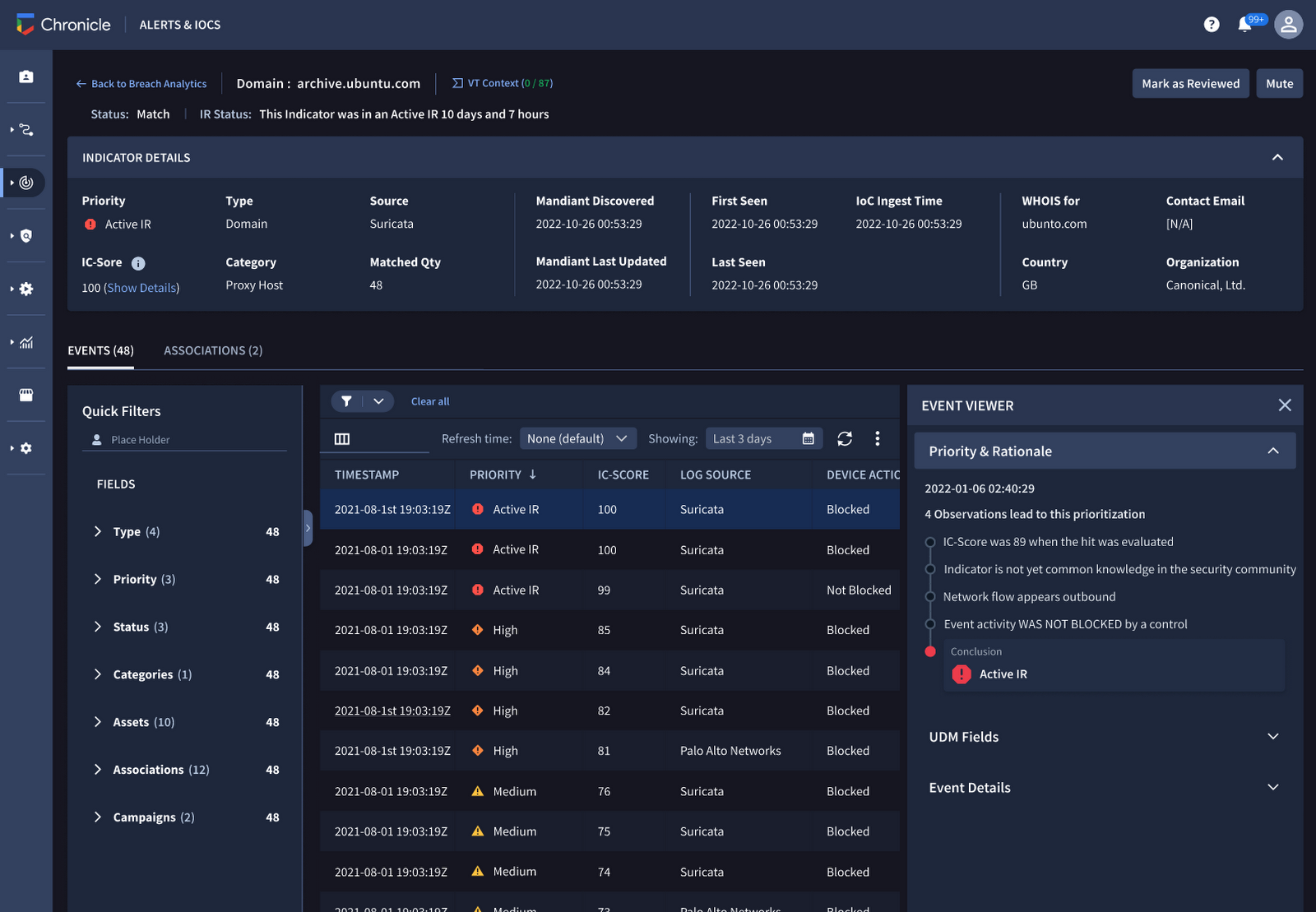
Task: Open the notifications bell
Action: click(1245, 25)
